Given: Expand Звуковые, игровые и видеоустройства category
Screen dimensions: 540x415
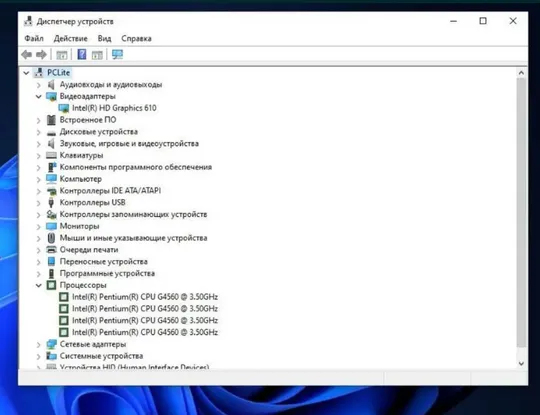Looking at the screenshot, I should click(x=39, y=144).
